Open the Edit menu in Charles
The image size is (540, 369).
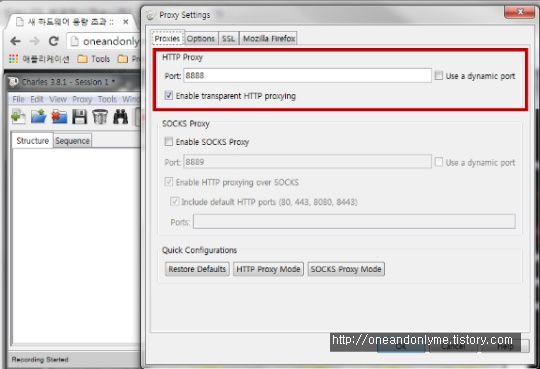pos(37,100)
